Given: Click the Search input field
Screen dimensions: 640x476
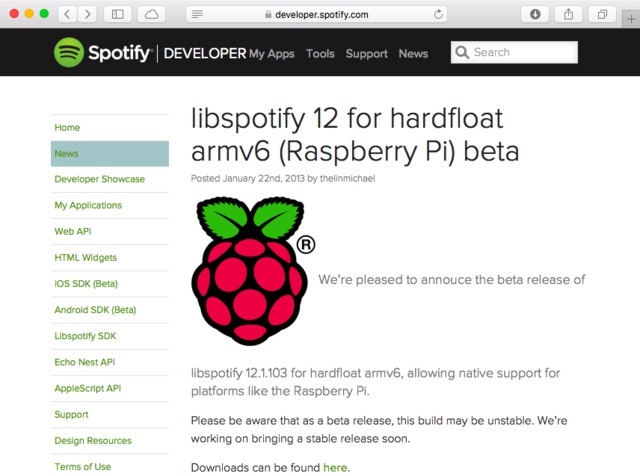Looking at the screenshot, I should (522, 52).
